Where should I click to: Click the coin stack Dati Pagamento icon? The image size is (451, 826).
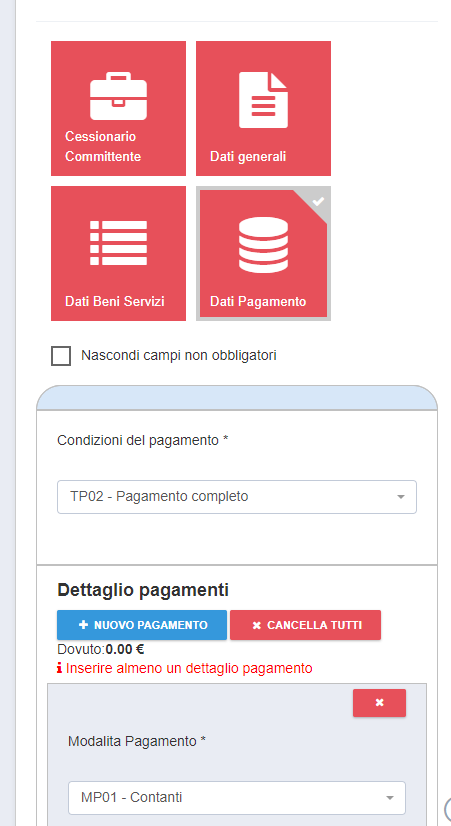263,244
